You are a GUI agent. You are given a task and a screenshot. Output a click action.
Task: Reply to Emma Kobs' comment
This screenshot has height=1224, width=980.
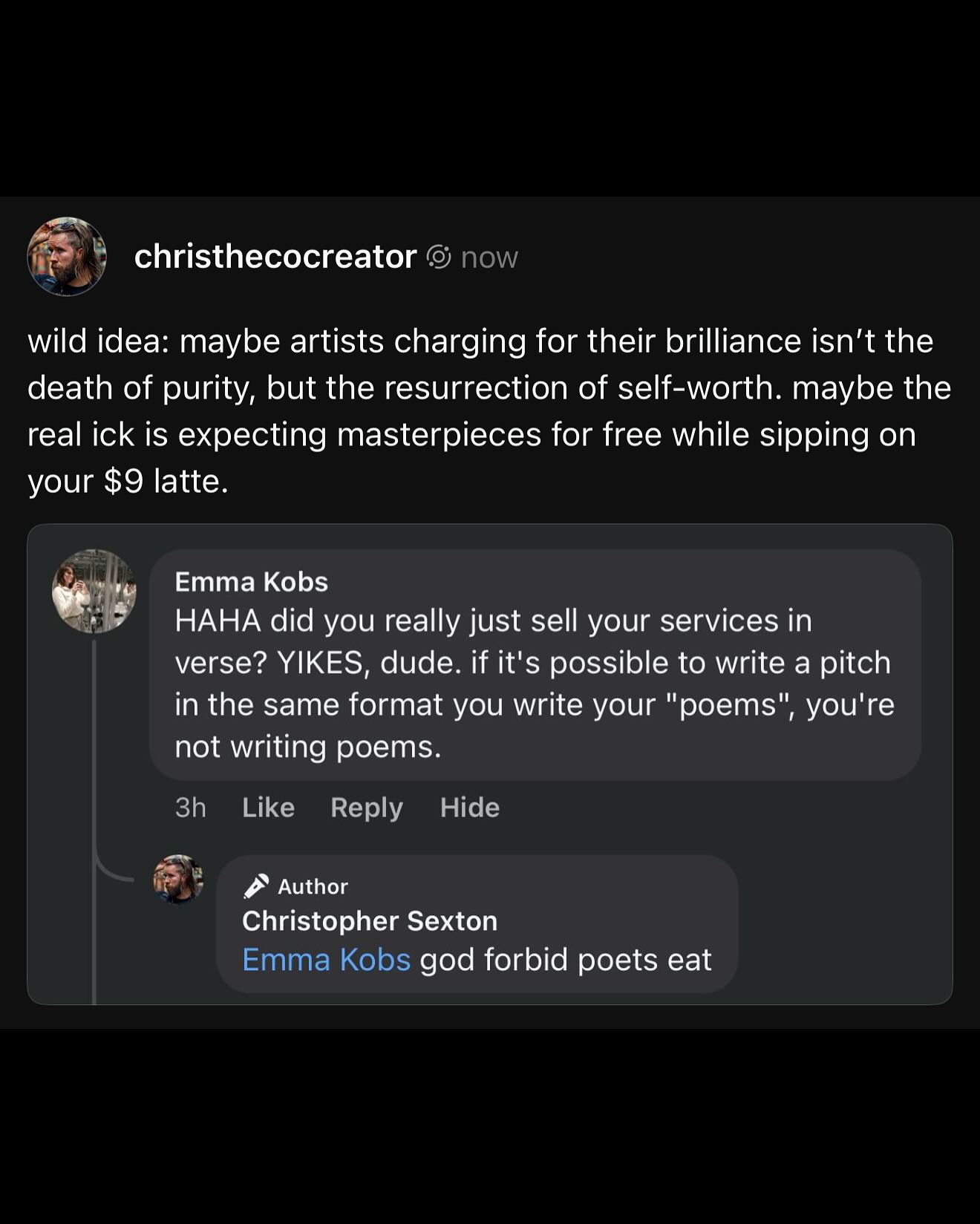pos(367,808)
